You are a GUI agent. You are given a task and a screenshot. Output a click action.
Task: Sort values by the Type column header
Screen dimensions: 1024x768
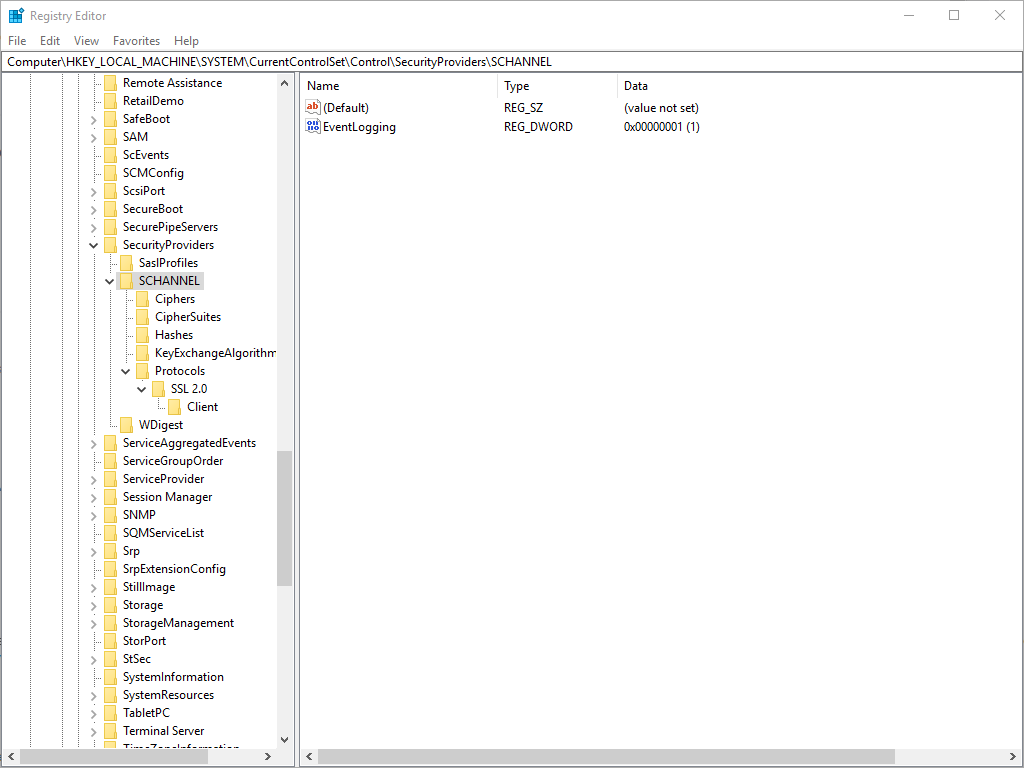(558, 86)
